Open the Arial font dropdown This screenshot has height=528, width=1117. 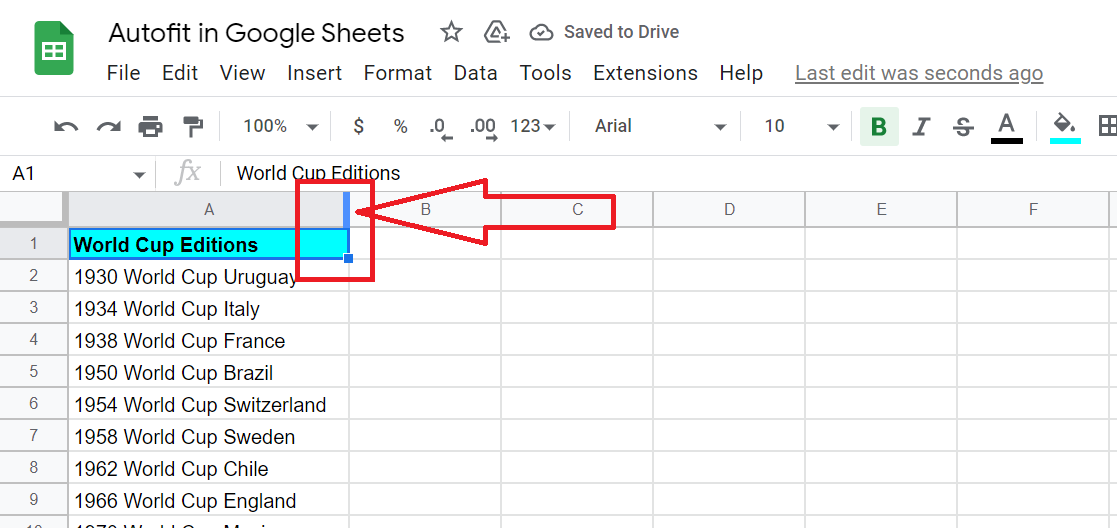(660, 127)
